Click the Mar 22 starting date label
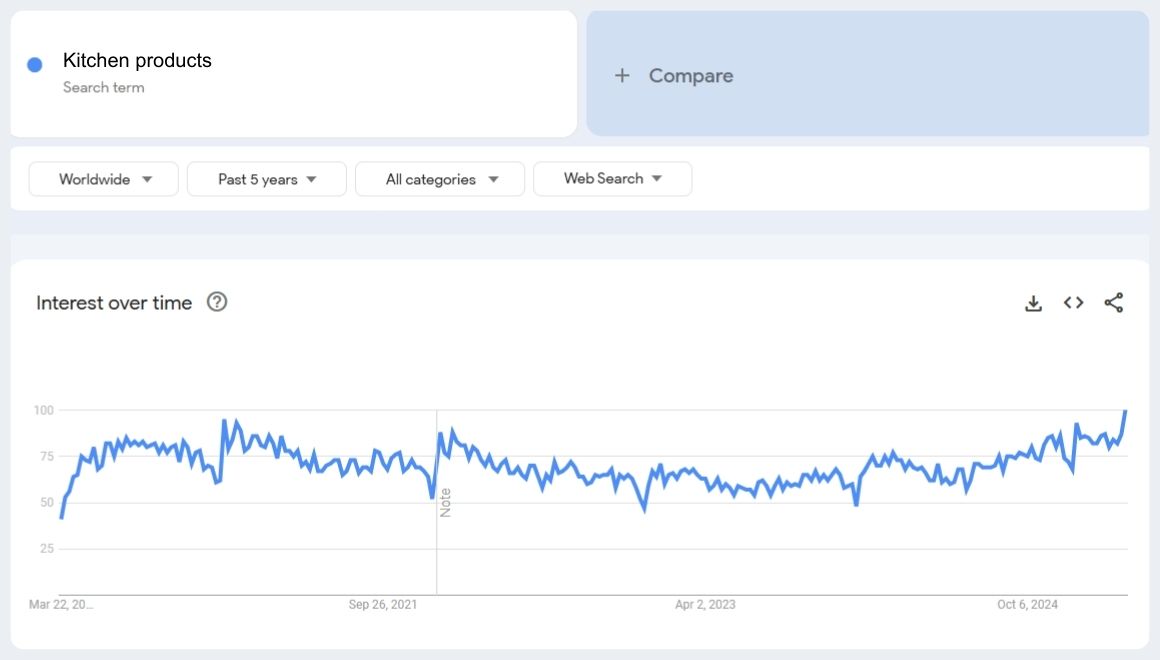1160x660 pixels. coord(61,605)
